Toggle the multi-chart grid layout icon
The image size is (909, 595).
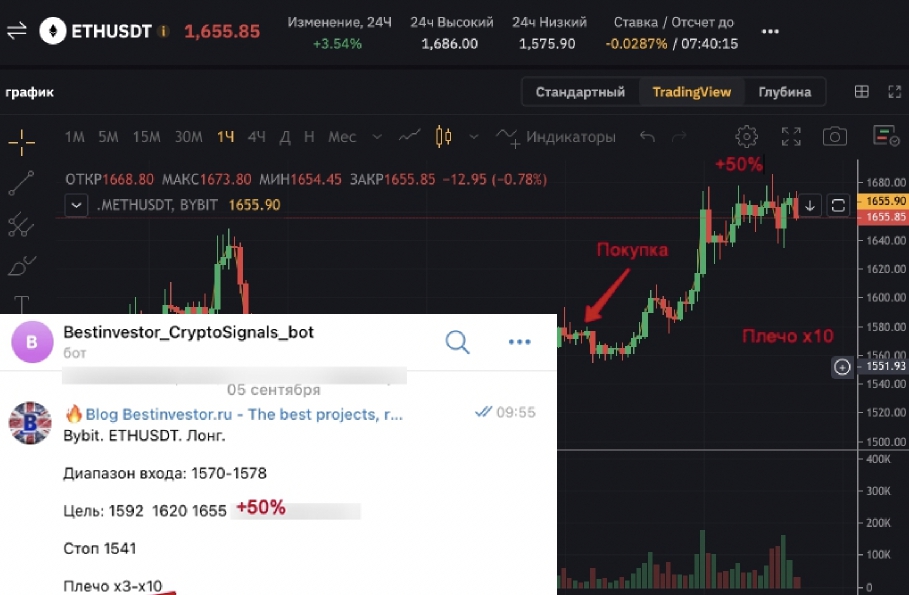861,92
